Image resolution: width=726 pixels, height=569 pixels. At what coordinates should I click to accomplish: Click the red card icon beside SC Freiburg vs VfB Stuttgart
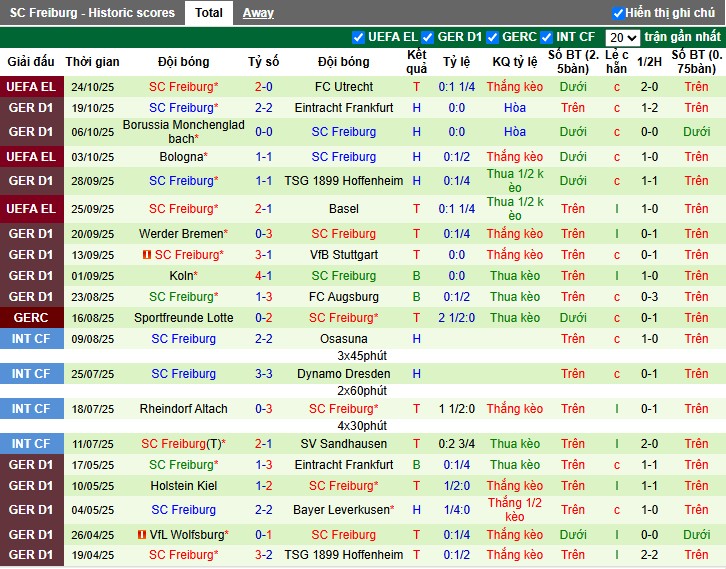[147, 255]
